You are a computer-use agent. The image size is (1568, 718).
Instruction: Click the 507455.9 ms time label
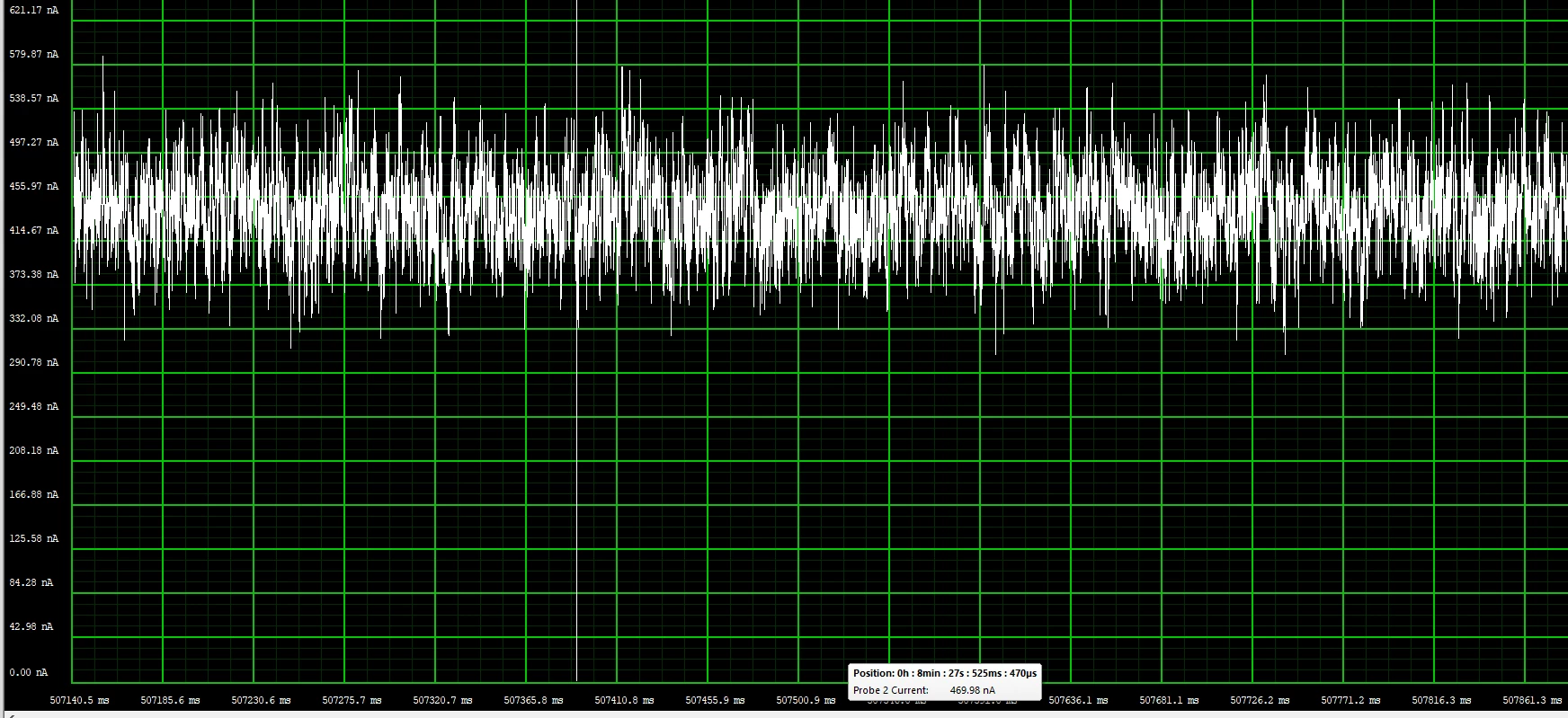(x=715, y=700)
